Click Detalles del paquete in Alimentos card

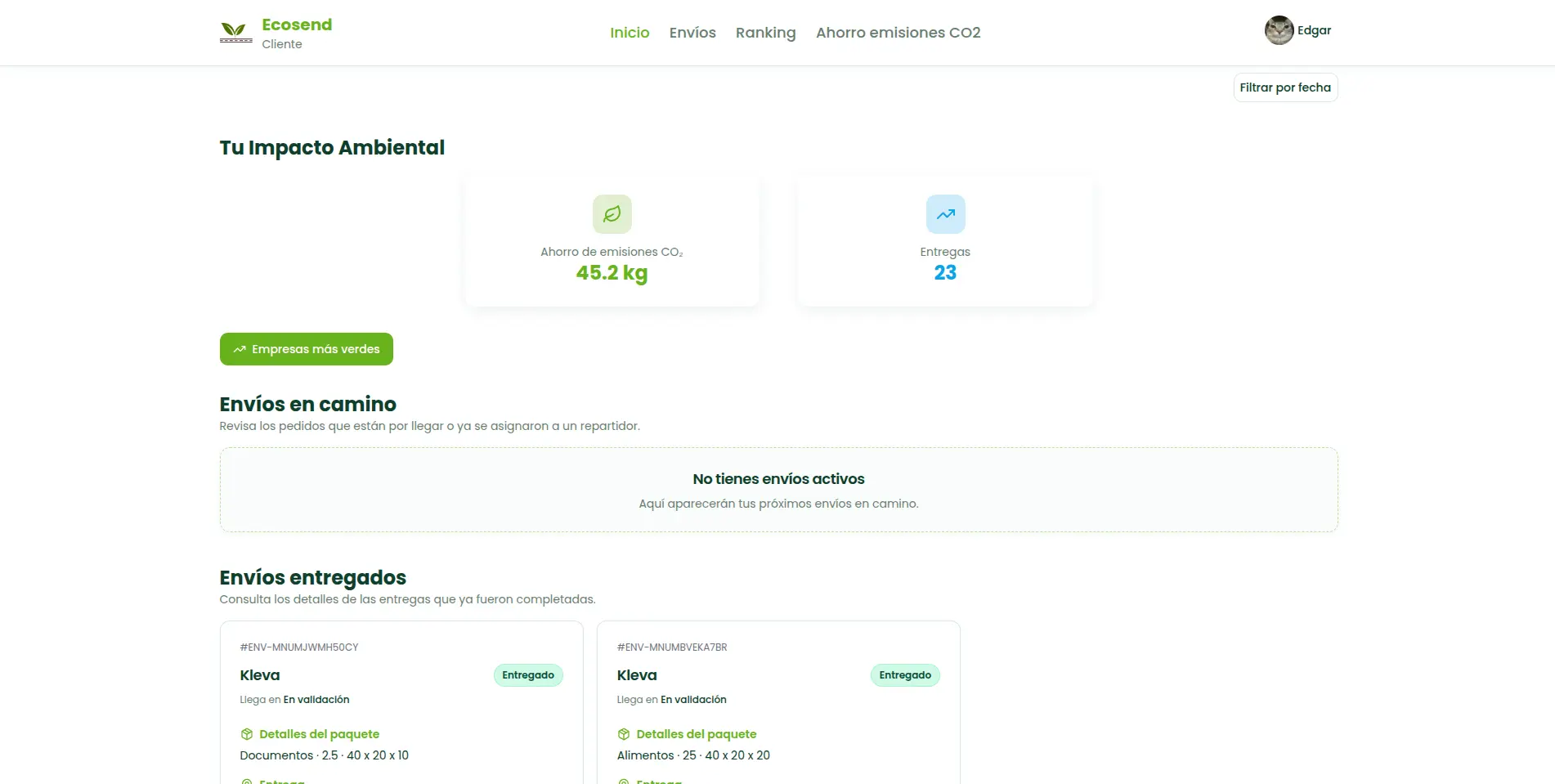(x=697, y=734)
